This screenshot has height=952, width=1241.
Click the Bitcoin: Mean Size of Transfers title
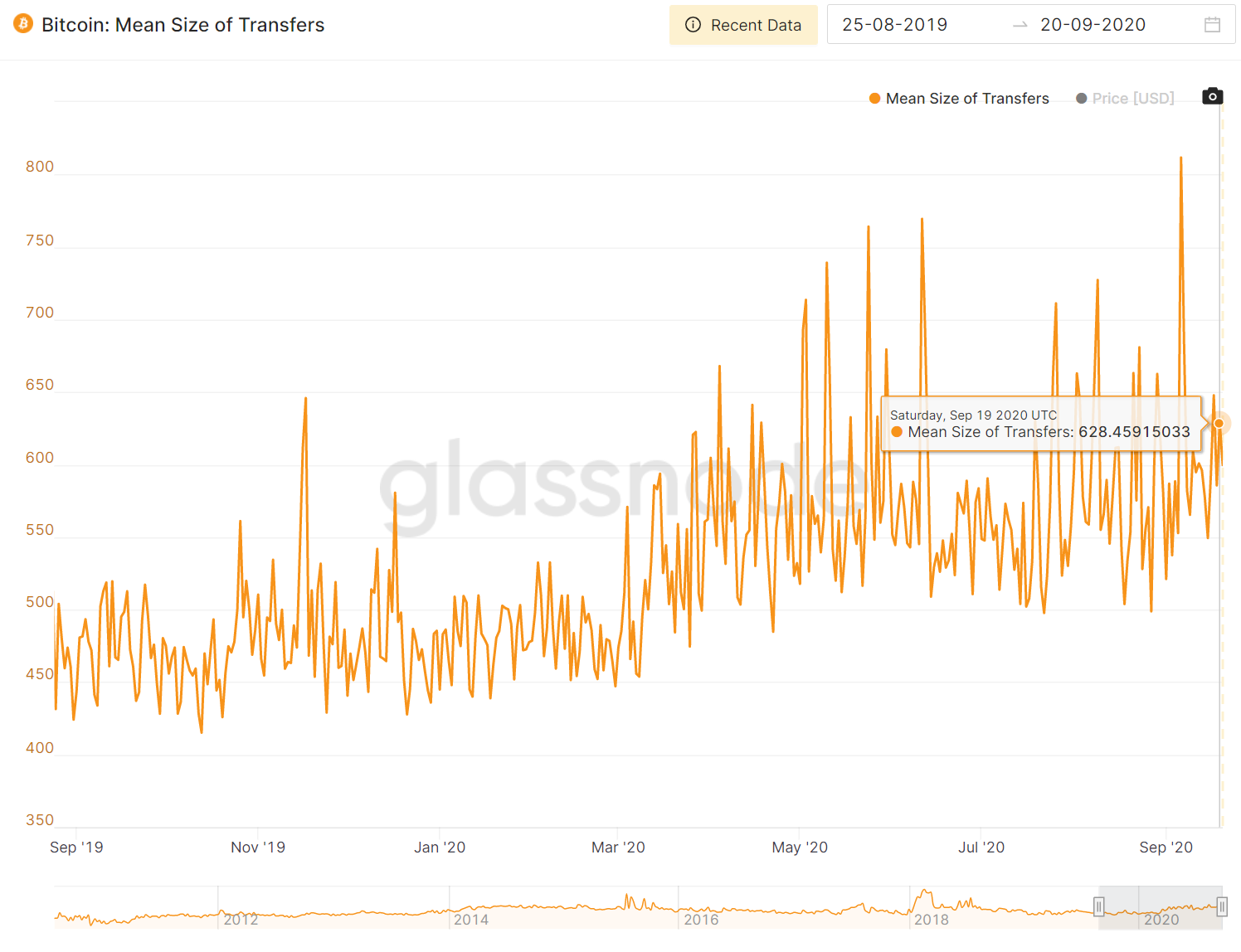click(x=182, y=25)
